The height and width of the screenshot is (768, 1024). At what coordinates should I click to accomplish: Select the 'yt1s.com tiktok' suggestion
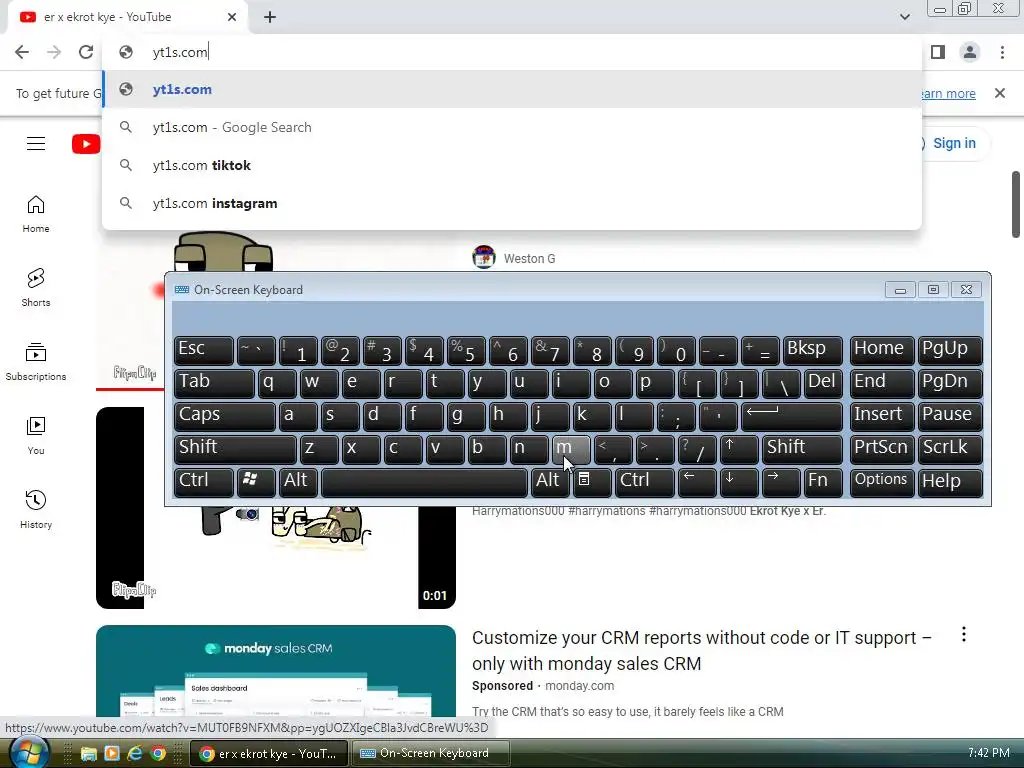pos(512,165)
